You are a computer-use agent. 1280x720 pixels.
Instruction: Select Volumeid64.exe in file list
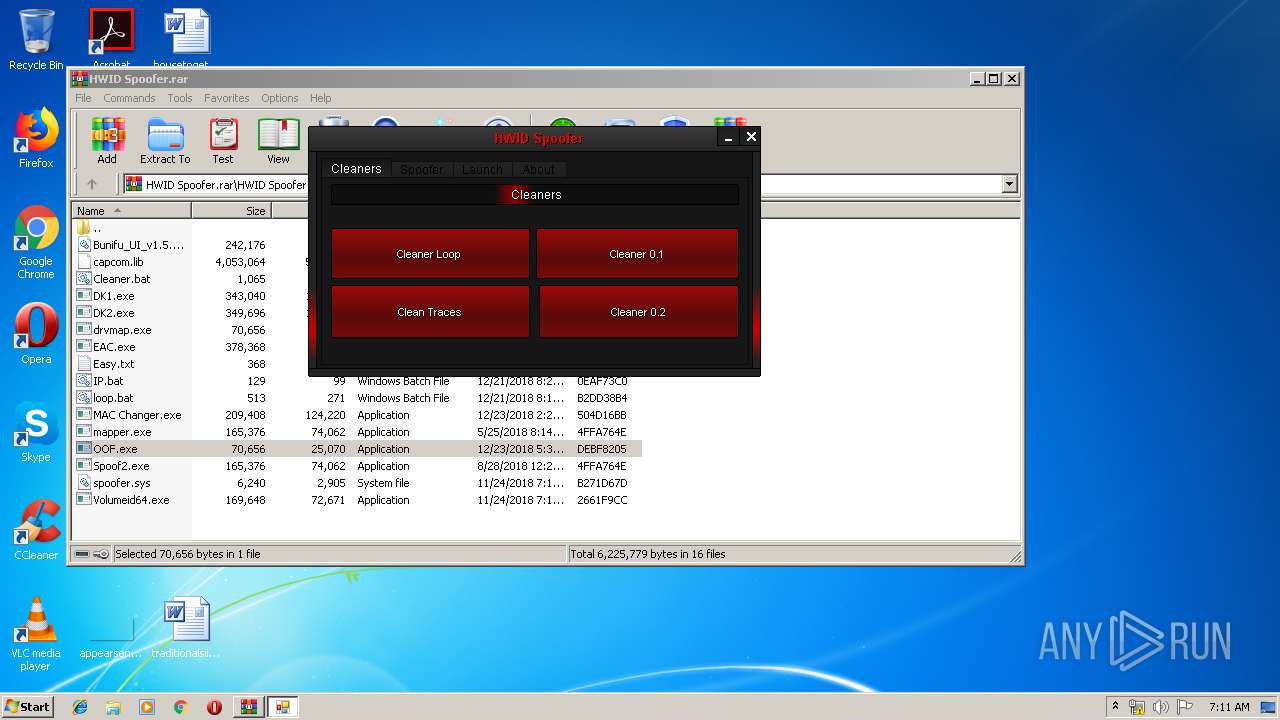click(x=131, y=500)
